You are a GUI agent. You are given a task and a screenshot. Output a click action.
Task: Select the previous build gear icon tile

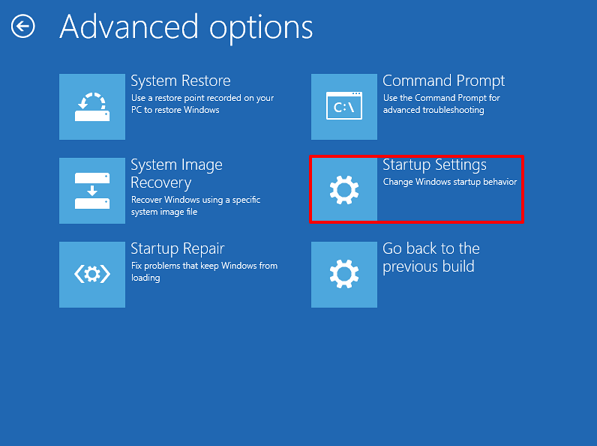[344, 275]
